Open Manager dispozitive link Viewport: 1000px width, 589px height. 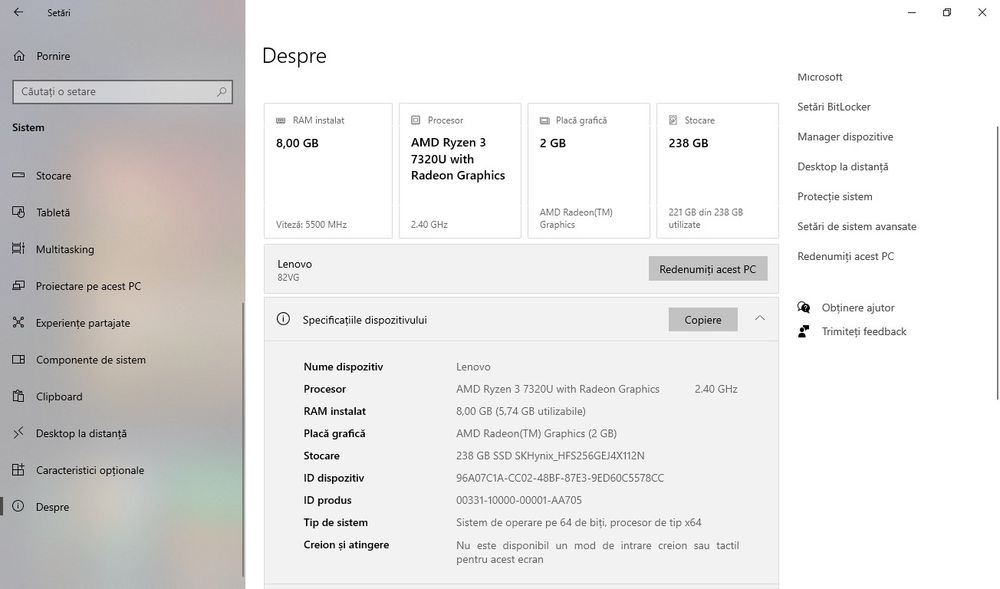pyautogui.click(x=845, y=137)
